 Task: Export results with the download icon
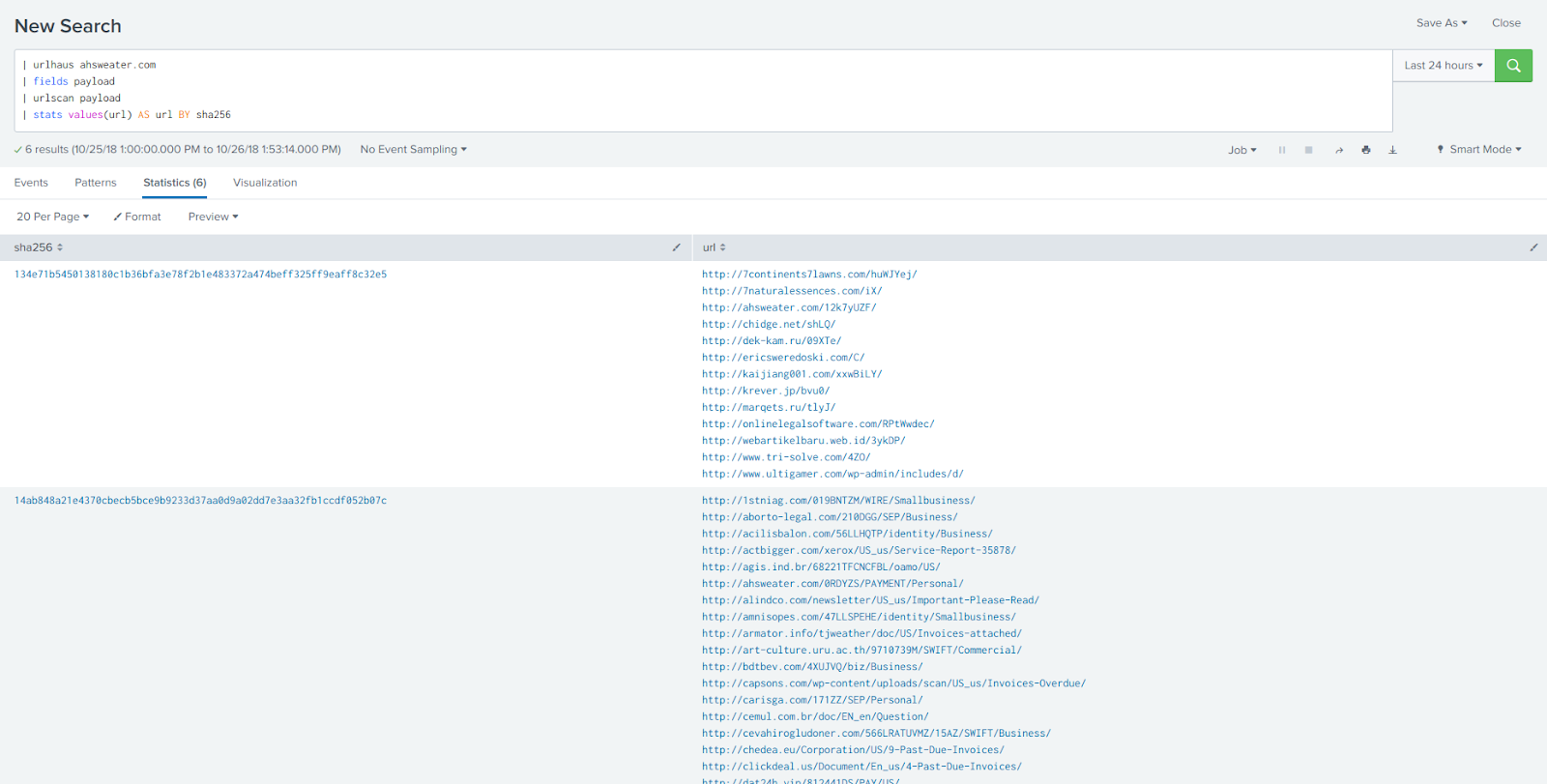pos(1392,150)
